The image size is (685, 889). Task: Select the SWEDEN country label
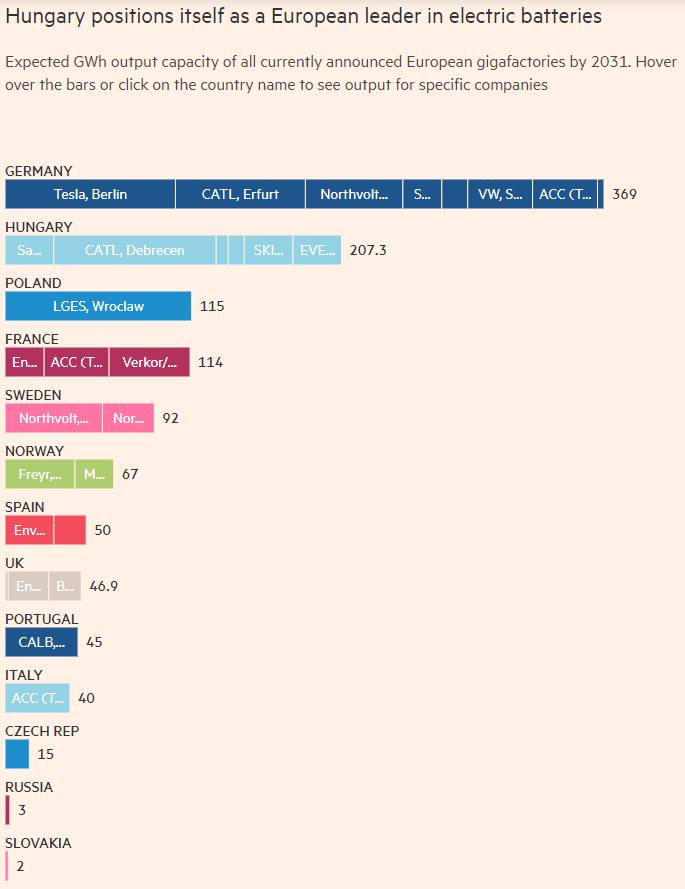point(33,395)
